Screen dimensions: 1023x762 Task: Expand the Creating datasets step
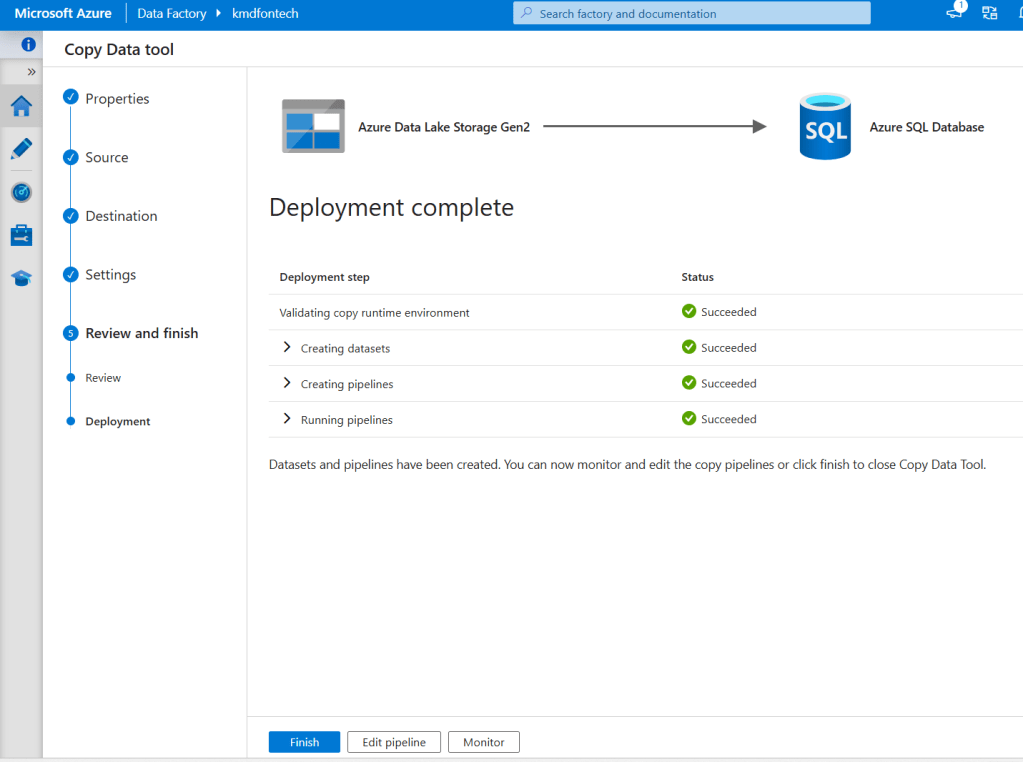pyautogui.click(x=287, y=348)
